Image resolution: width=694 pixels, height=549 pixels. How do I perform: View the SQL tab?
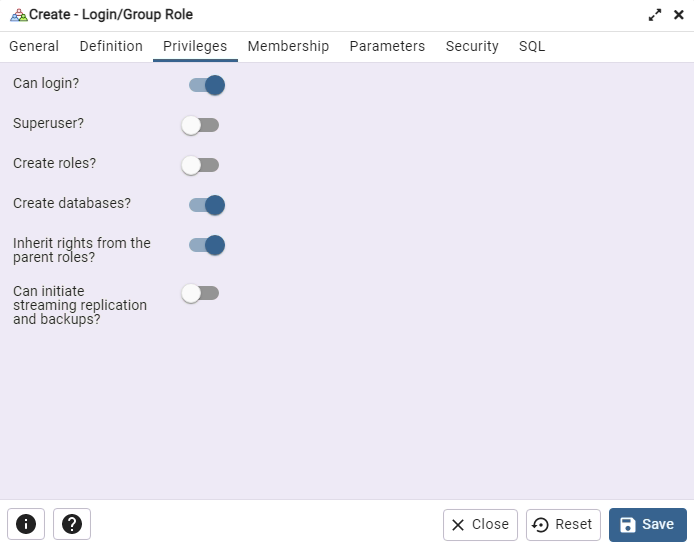pyautogui.click(x=532, y=46)
